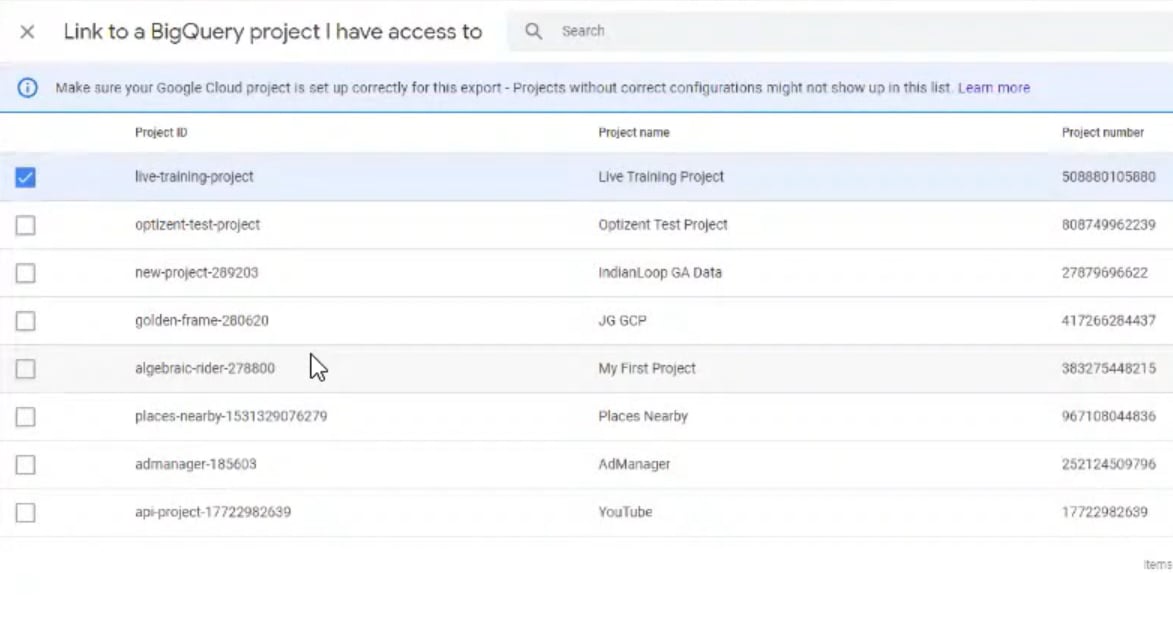The height and width of the screenshot is (637, 1173).
Task: Click the My First Project name
Action: [x=646, y=368]
